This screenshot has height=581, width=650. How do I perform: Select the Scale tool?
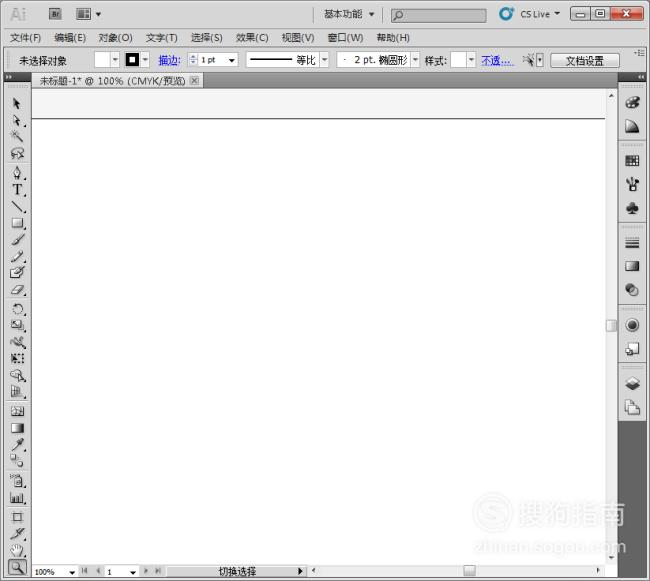(17, 326)
